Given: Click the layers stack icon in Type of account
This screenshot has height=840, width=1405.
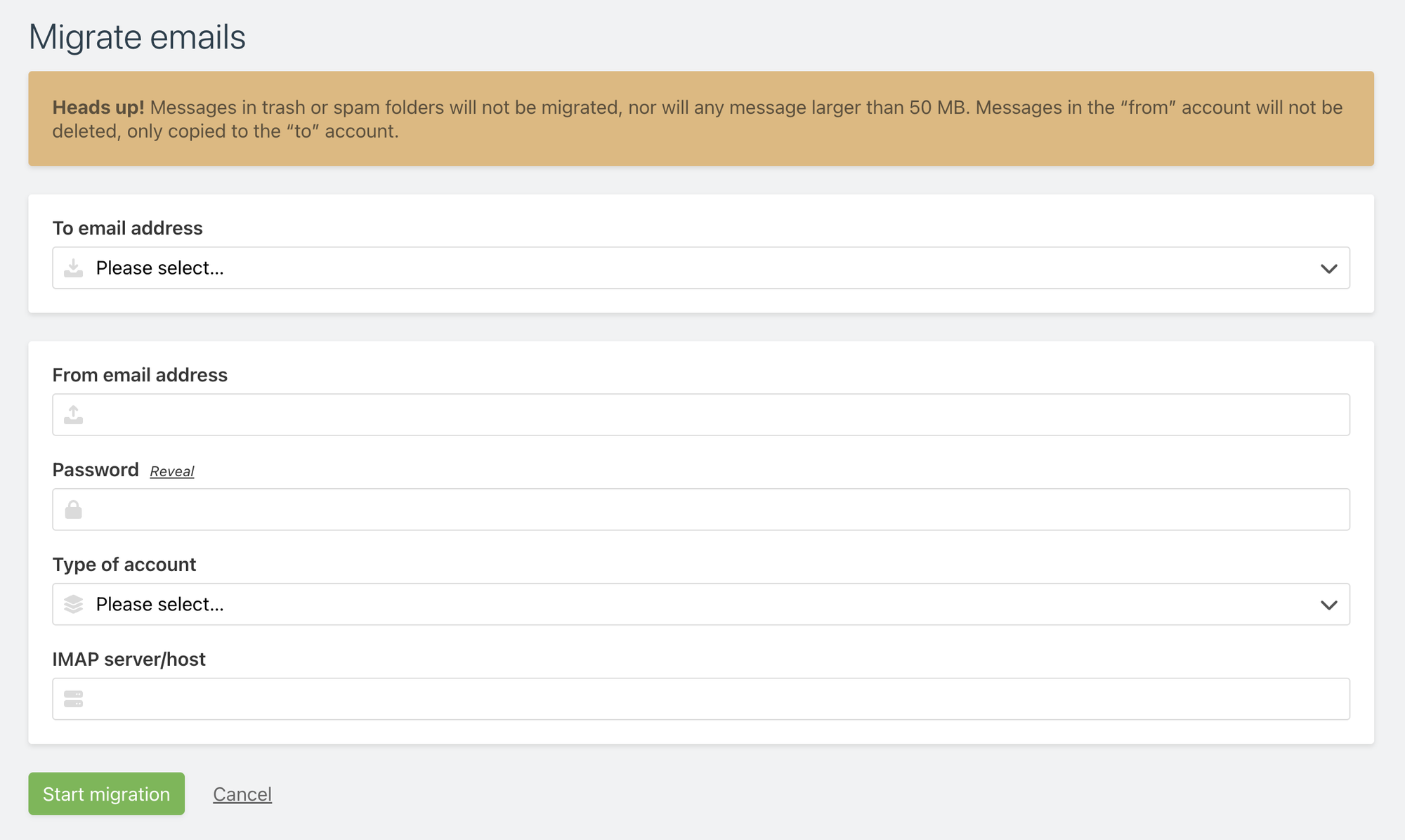Looking at the screenshot, I should [74, 604].
